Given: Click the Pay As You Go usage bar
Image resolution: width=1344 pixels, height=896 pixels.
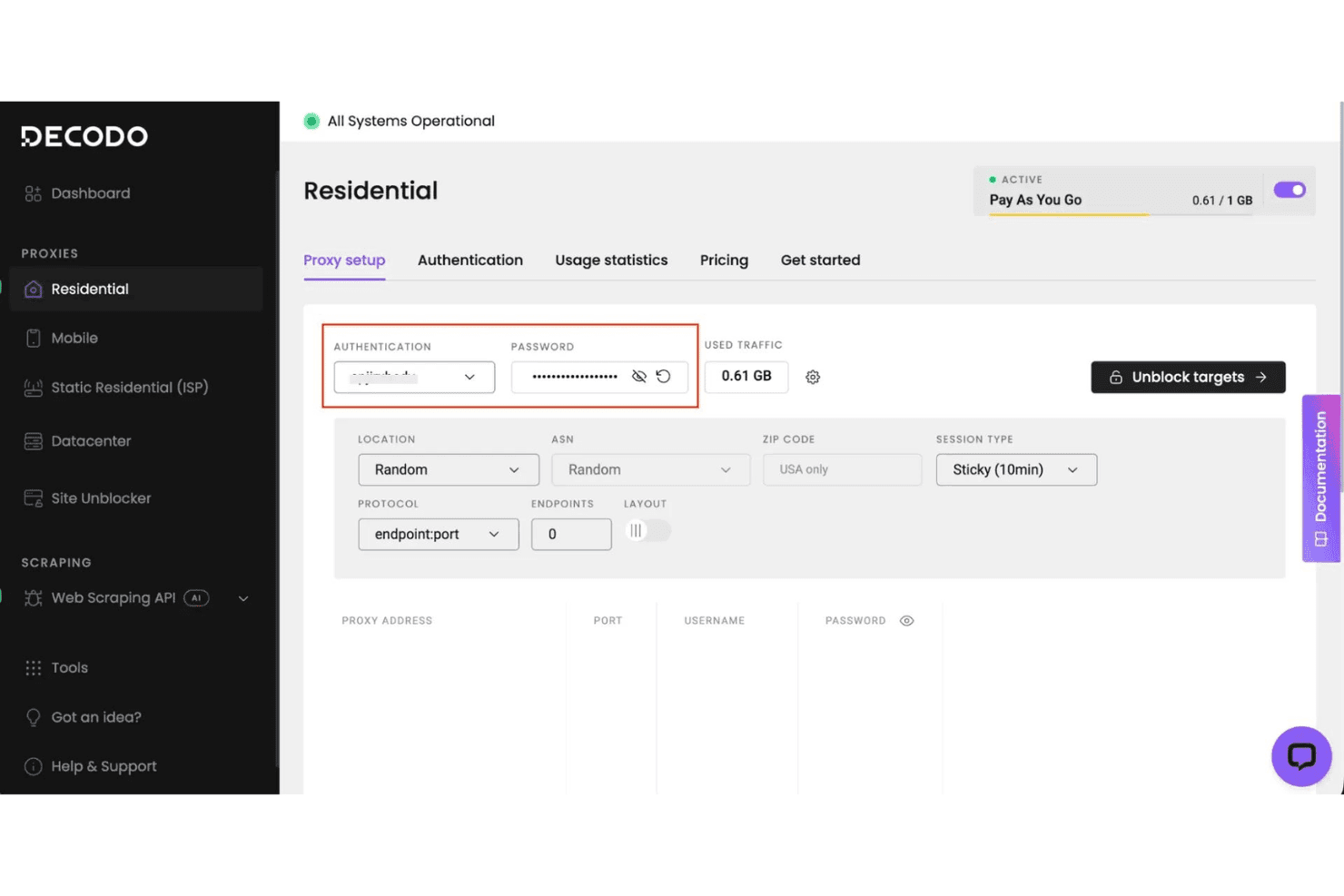Looking at the screenshot, I should [1121, 214].
